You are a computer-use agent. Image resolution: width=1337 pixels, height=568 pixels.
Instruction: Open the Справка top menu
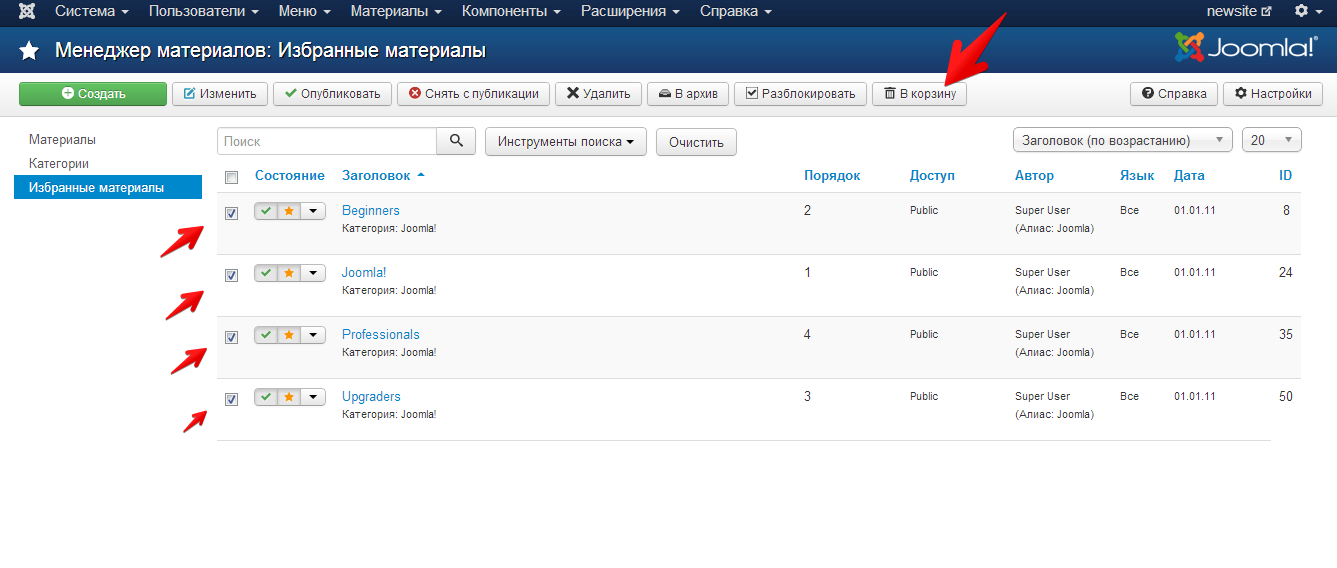pos(736,12)
